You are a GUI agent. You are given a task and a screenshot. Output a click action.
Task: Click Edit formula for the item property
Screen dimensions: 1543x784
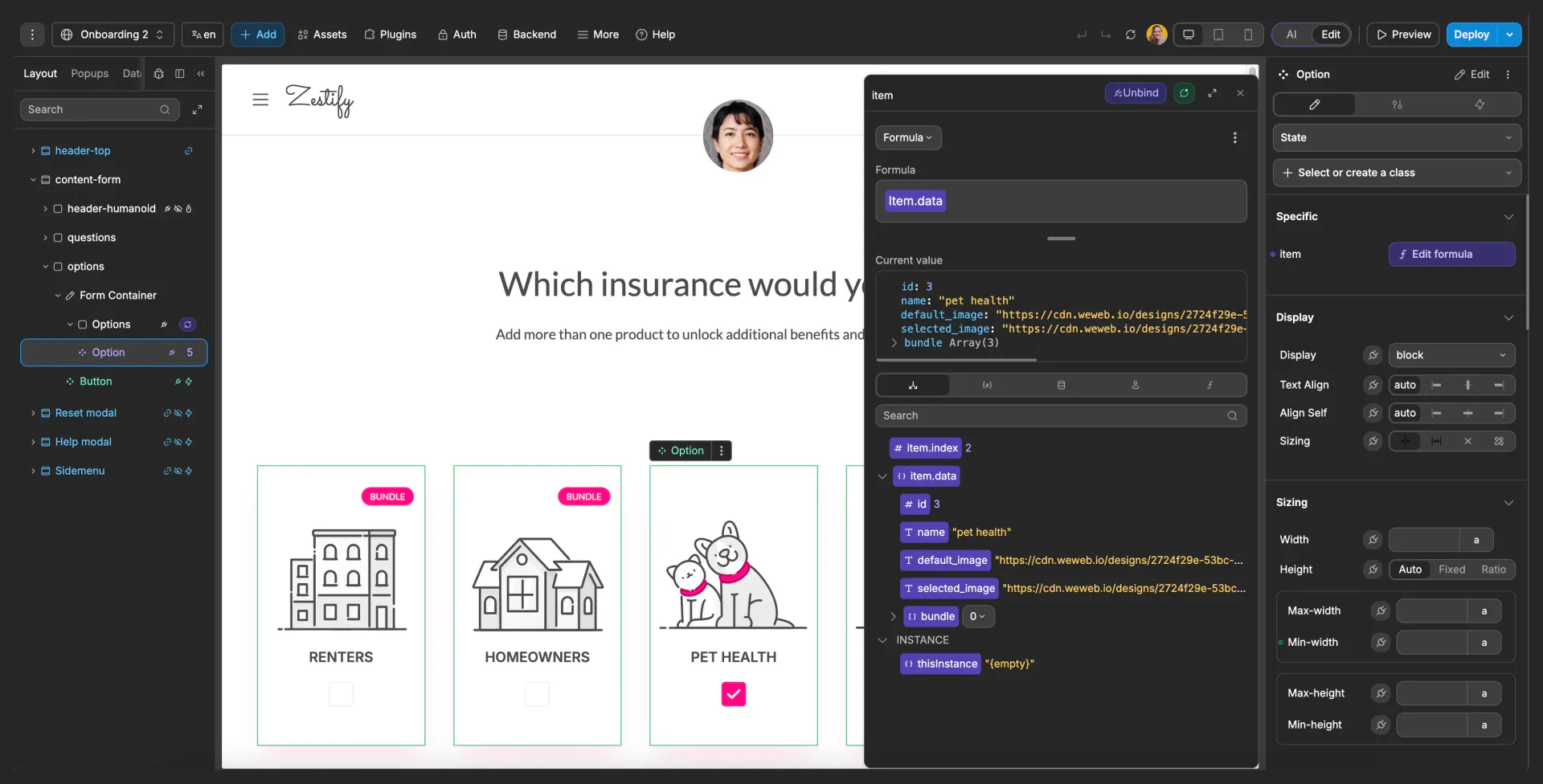[x=1451, y=254]
